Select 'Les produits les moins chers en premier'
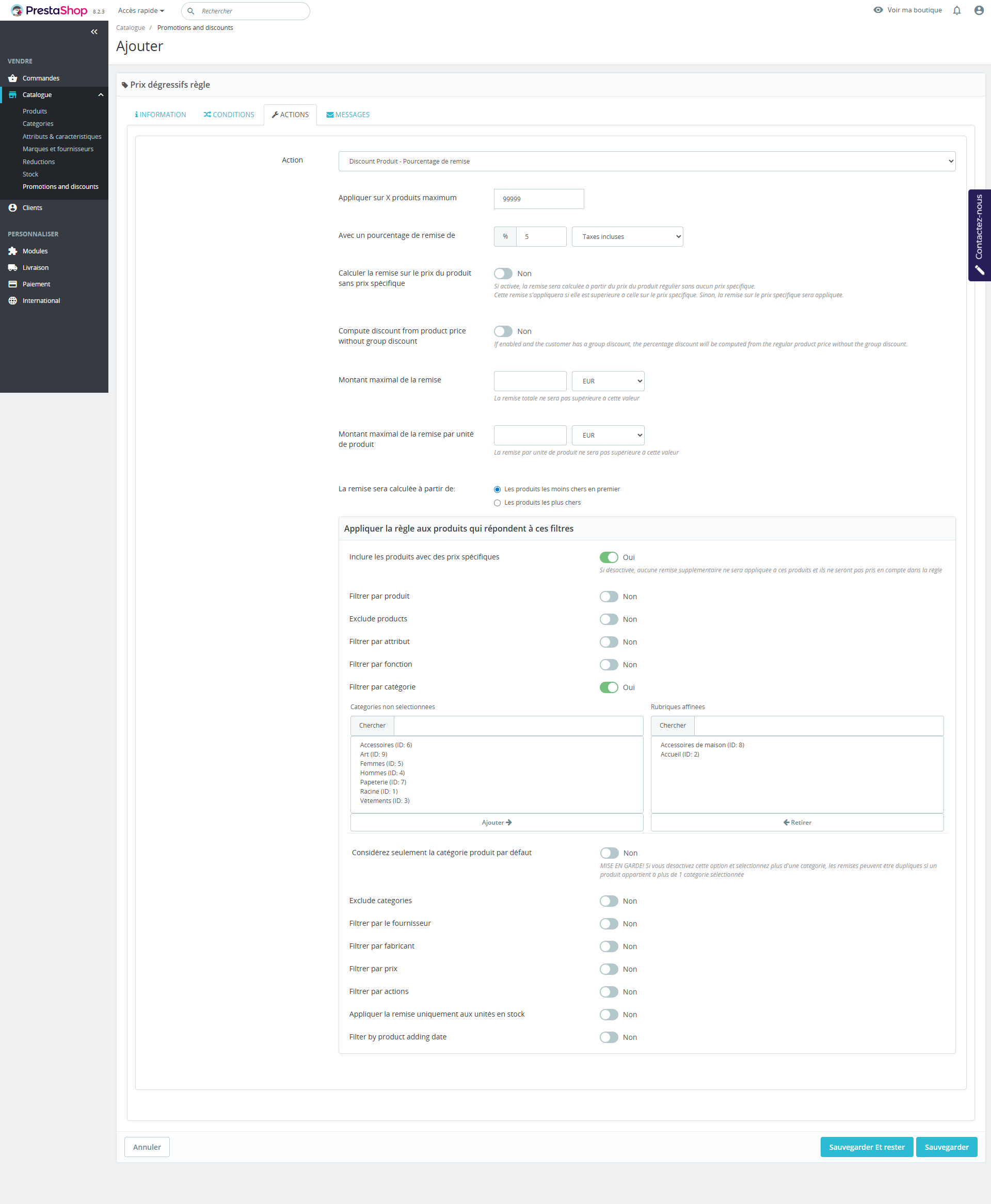The width and height of the screenshot is (991, 1204). pos(497,489)
